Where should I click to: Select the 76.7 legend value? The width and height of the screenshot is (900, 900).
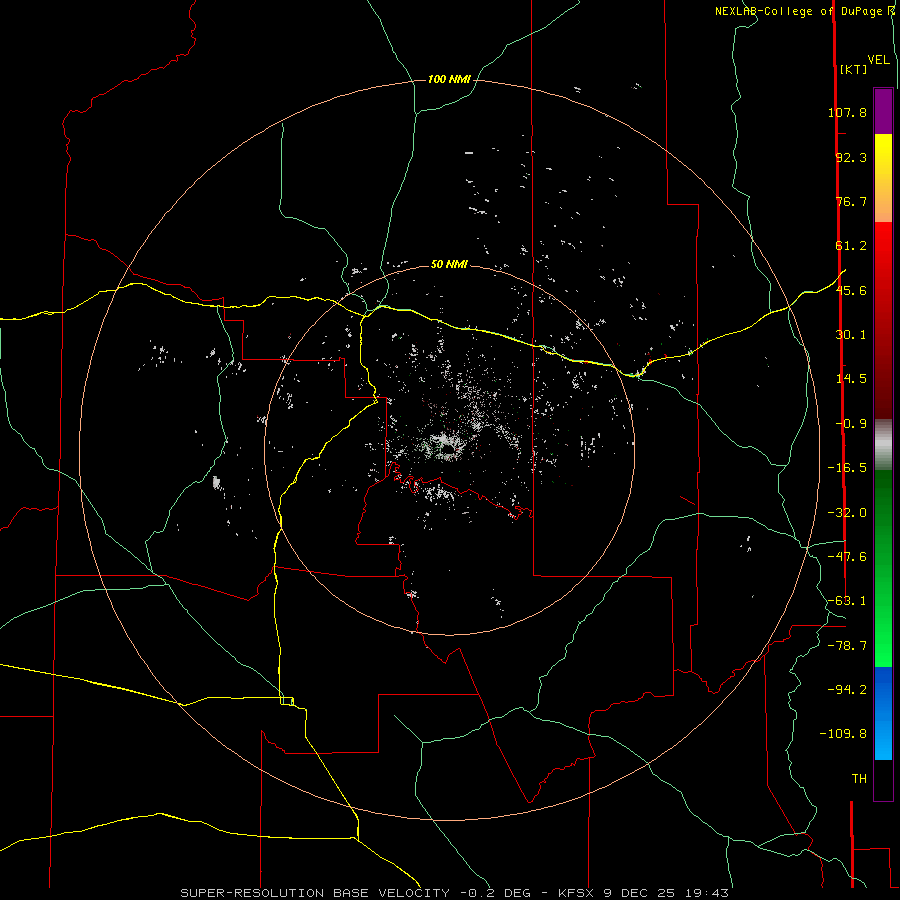click(851, 201)
